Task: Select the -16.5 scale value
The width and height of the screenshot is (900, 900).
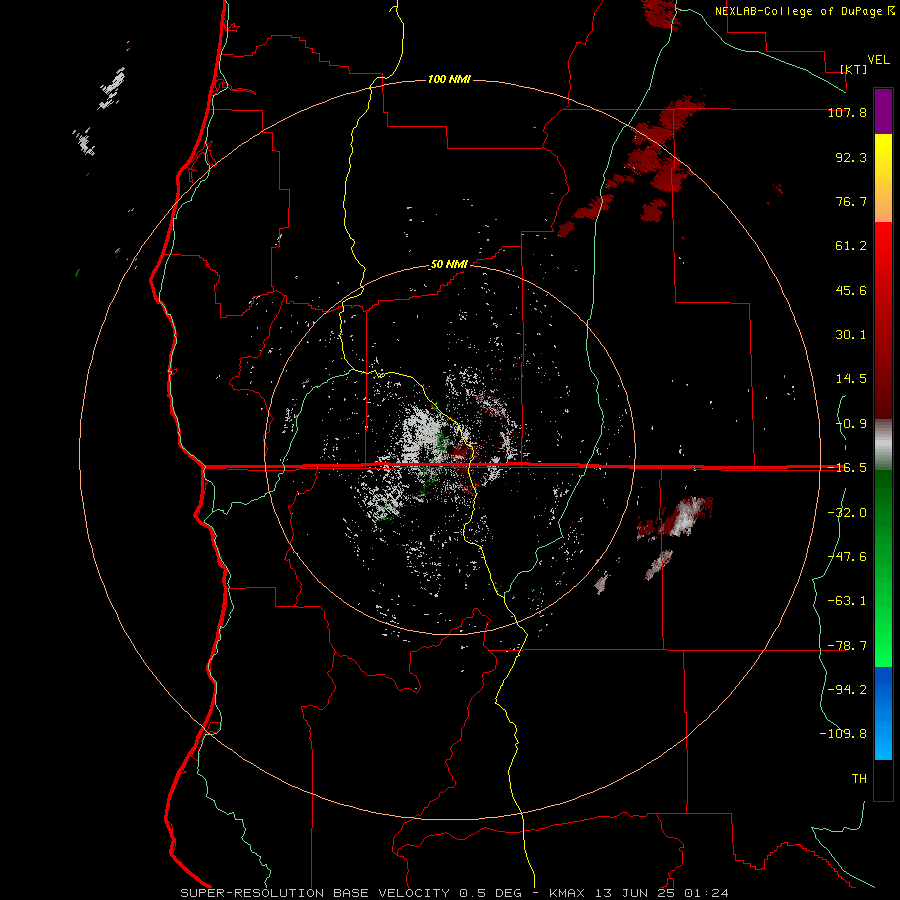Action: click(847, 468)
